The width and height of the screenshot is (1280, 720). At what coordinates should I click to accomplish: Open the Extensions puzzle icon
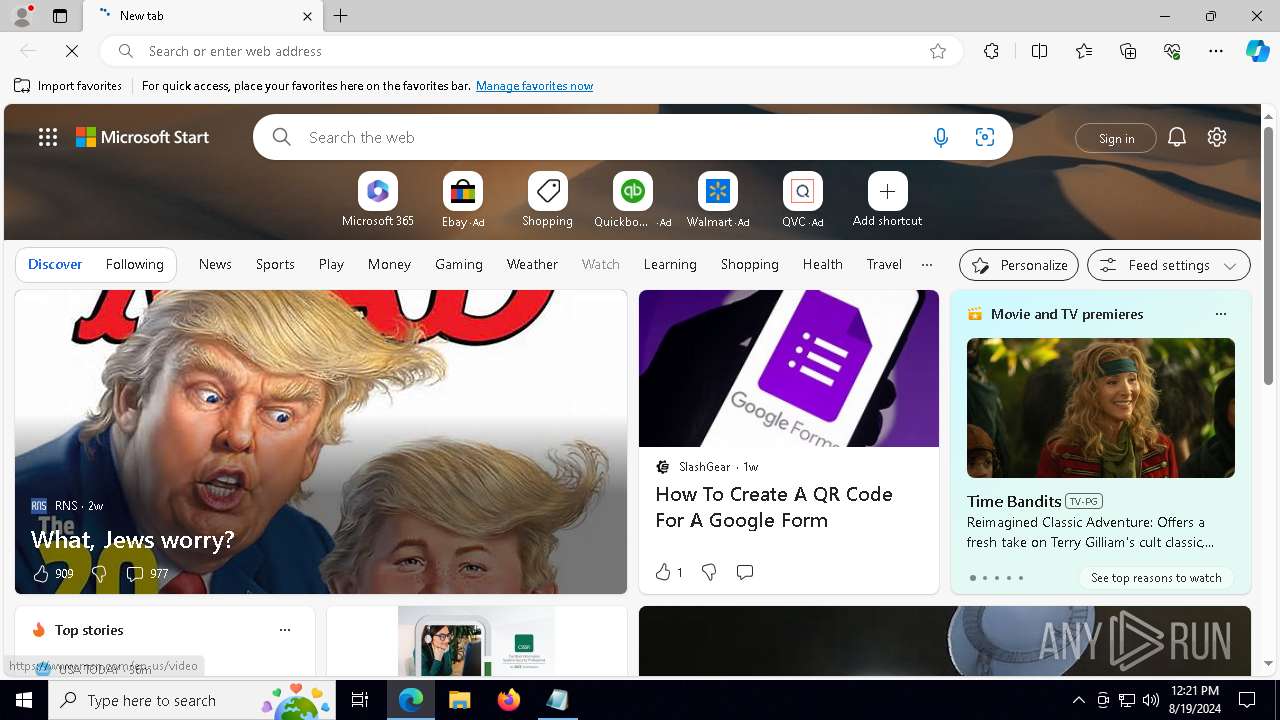tap(991, 51)
